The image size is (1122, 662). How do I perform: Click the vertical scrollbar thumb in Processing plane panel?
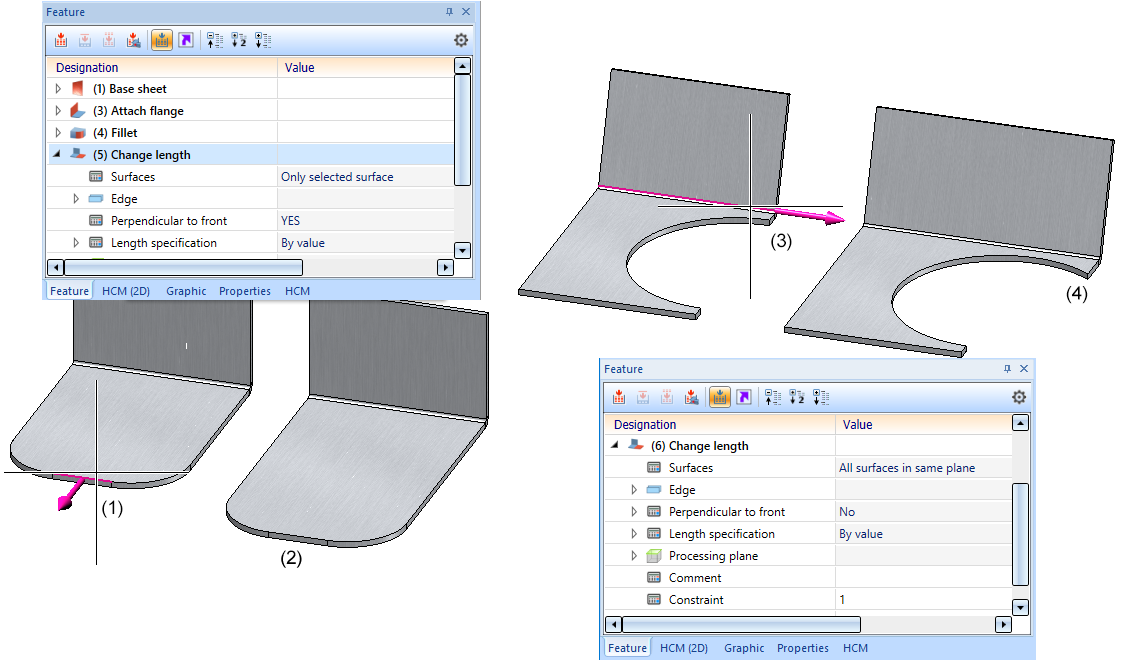click(x=1020, y=535)
